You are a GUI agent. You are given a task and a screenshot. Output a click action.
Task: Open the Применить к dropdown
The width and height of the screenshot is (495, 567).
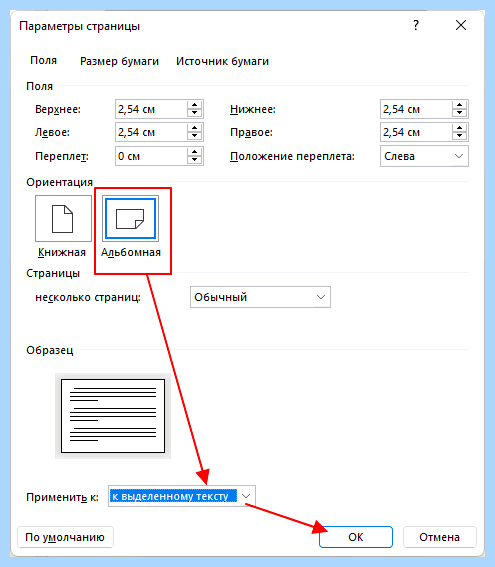point(182,496)
